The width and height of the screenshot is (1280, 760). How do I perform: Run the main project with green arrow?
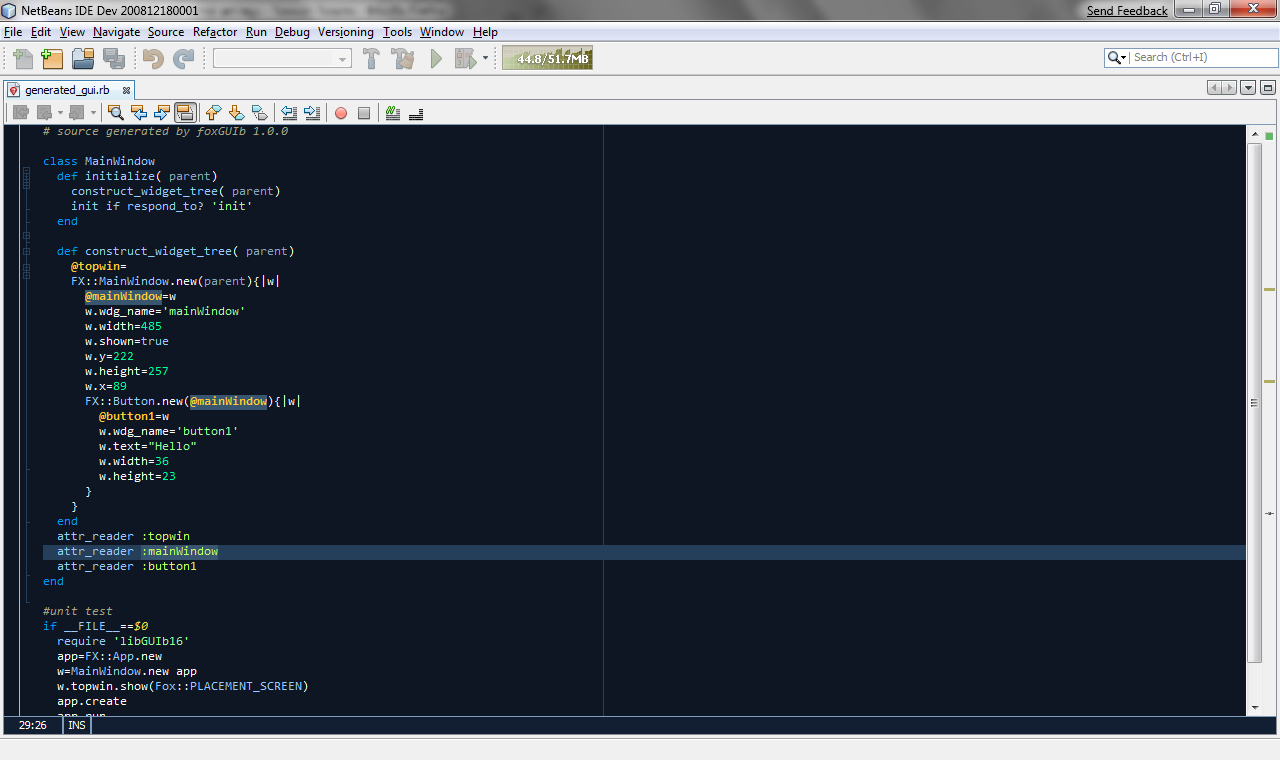[x=436, y=59]
